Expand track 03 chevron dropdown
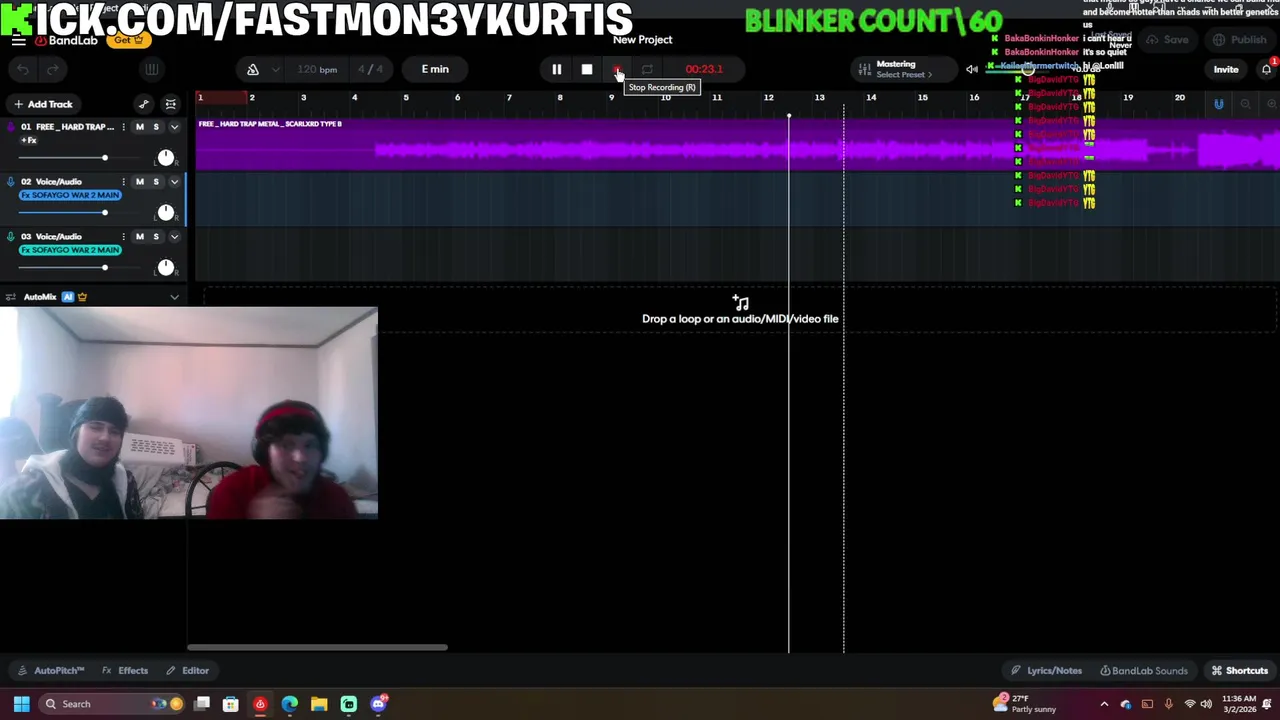 [174, 237]
